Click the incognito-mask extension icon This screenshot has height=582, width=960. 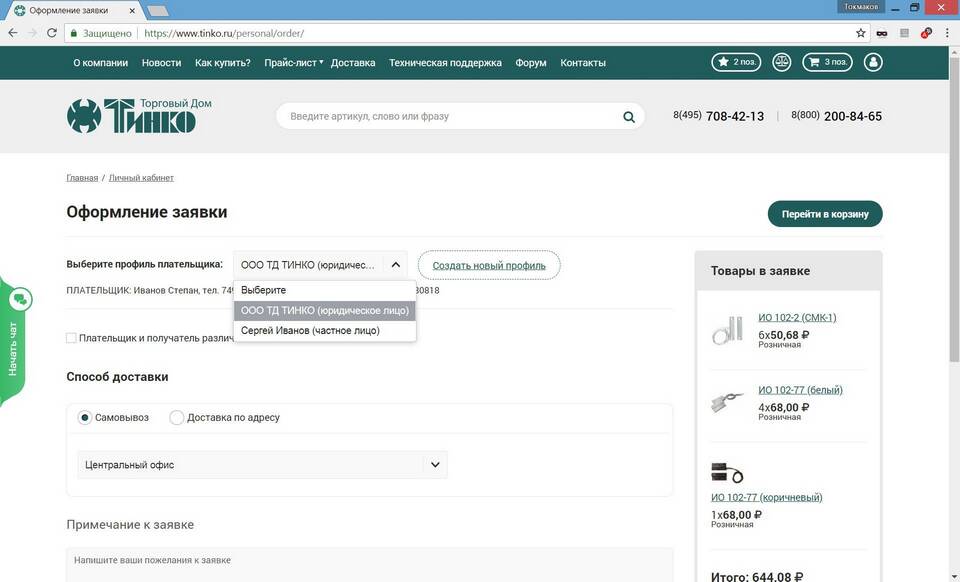click(x=882, y=33)
